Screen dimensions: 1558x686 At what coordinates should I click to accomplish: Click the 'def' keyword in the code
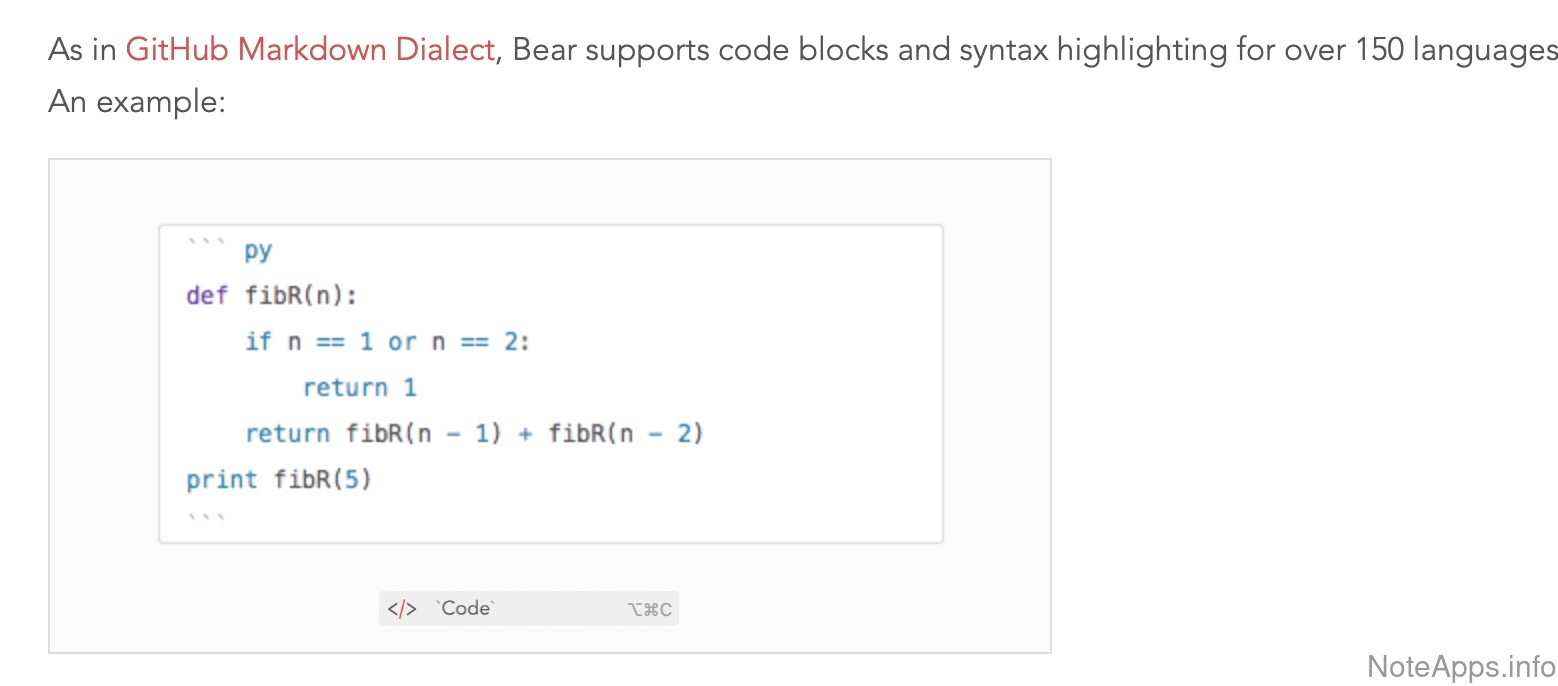click(x=207, y=296)
